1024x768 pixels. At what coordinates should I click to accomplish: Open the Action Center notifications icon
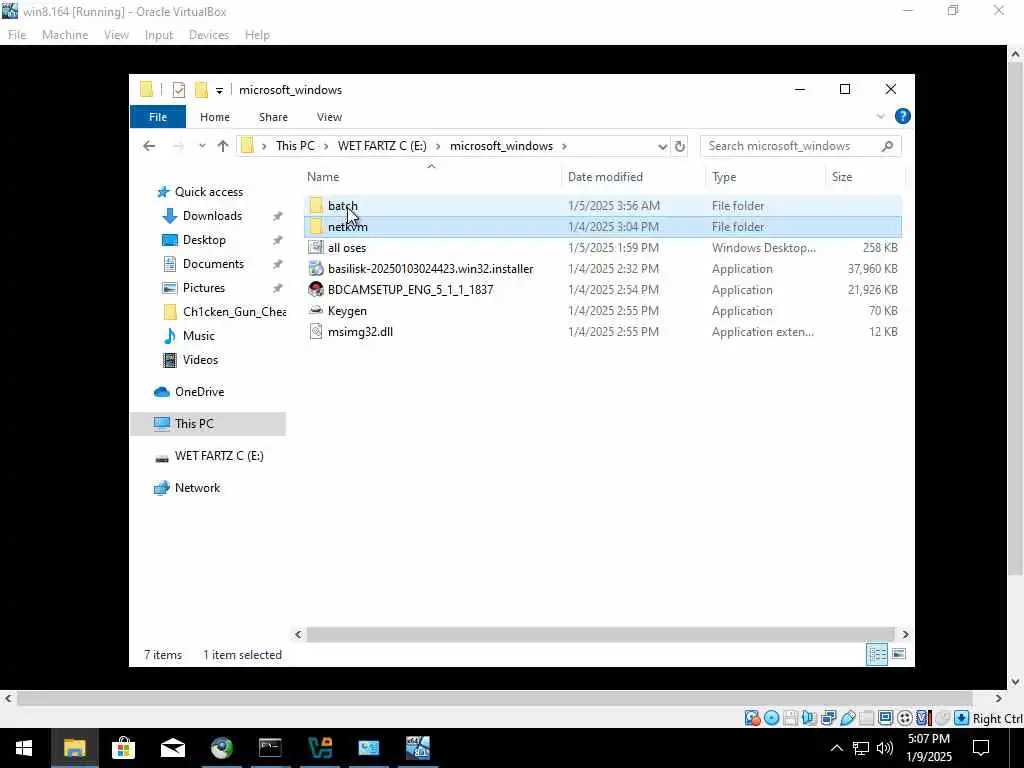(x=981, y=748)
